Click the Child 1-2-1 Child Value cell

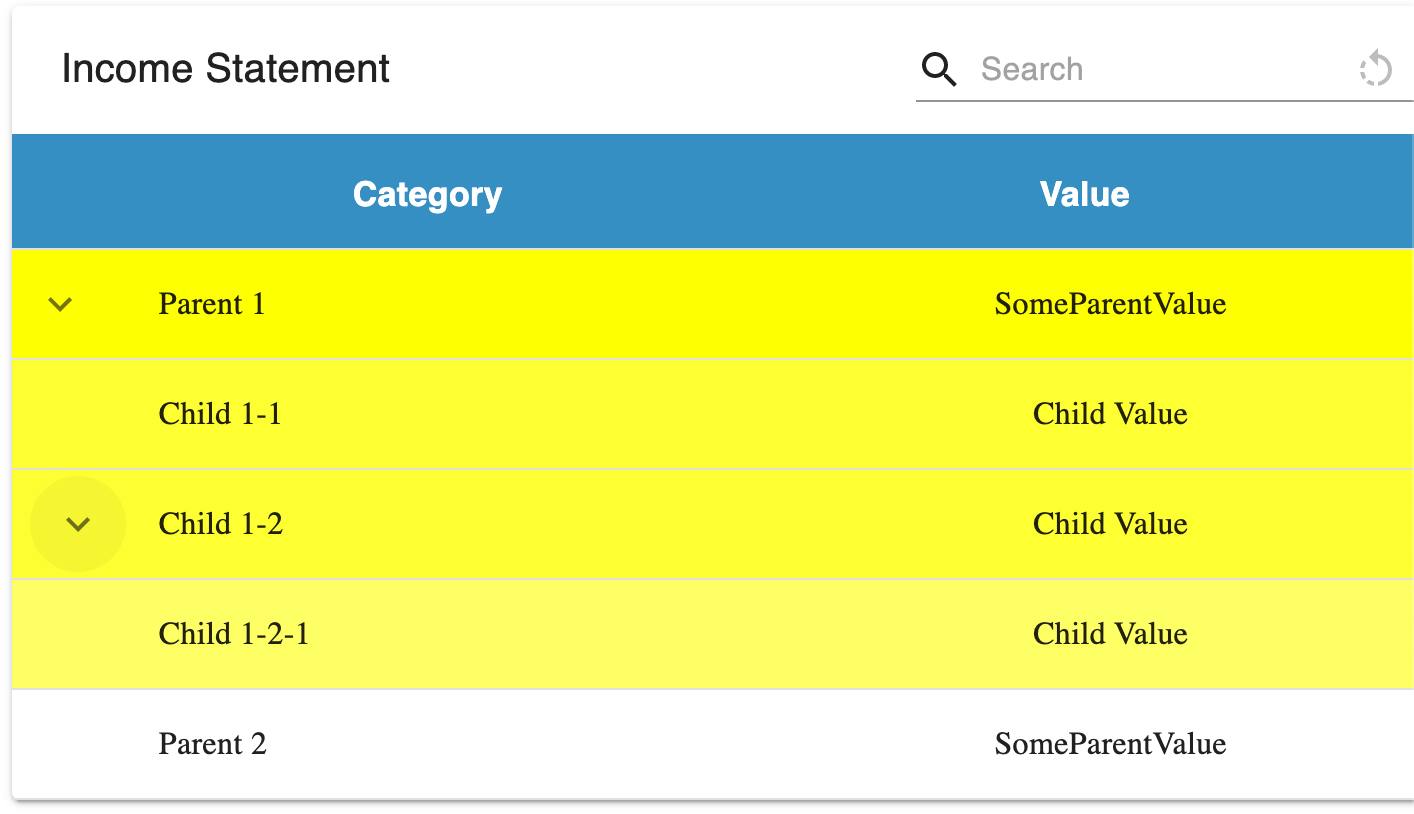click(x=1110, y=634)
